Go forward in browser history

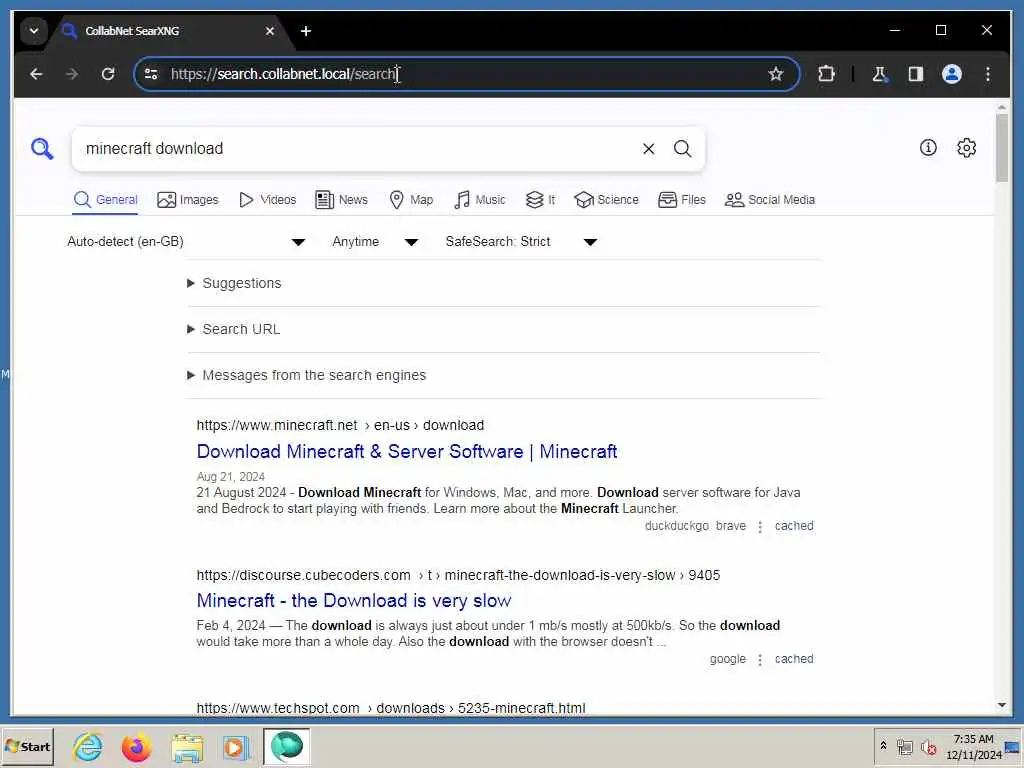(x=72, y=74)
